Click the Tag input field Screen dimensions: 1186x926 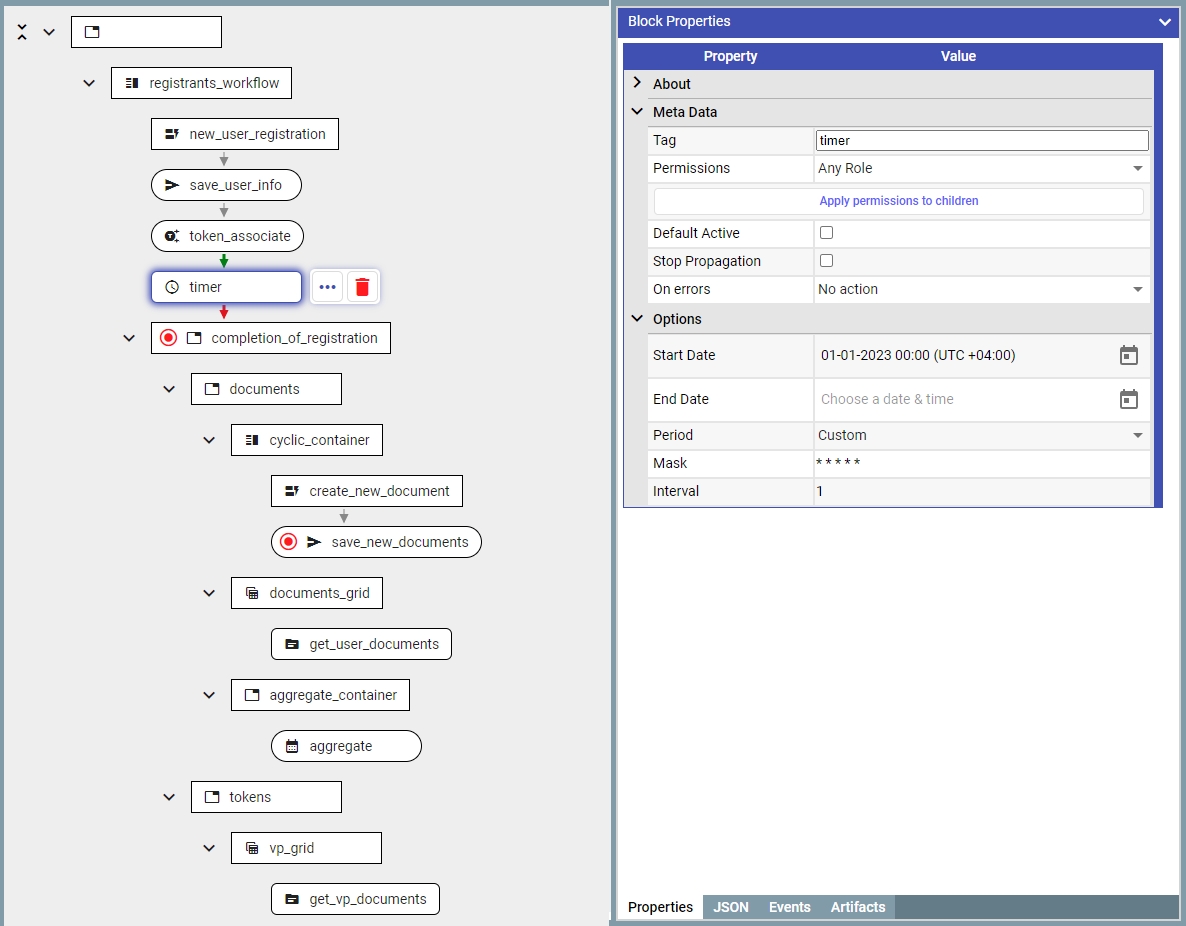tap(981, 141)
